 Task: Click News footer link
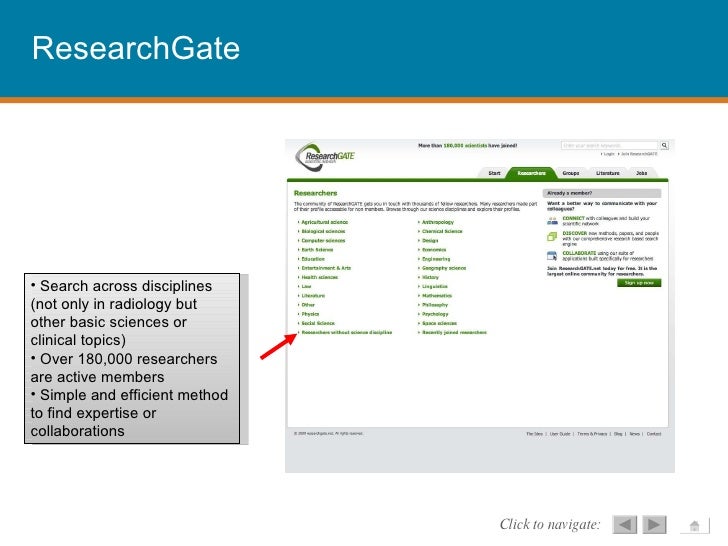634,434
